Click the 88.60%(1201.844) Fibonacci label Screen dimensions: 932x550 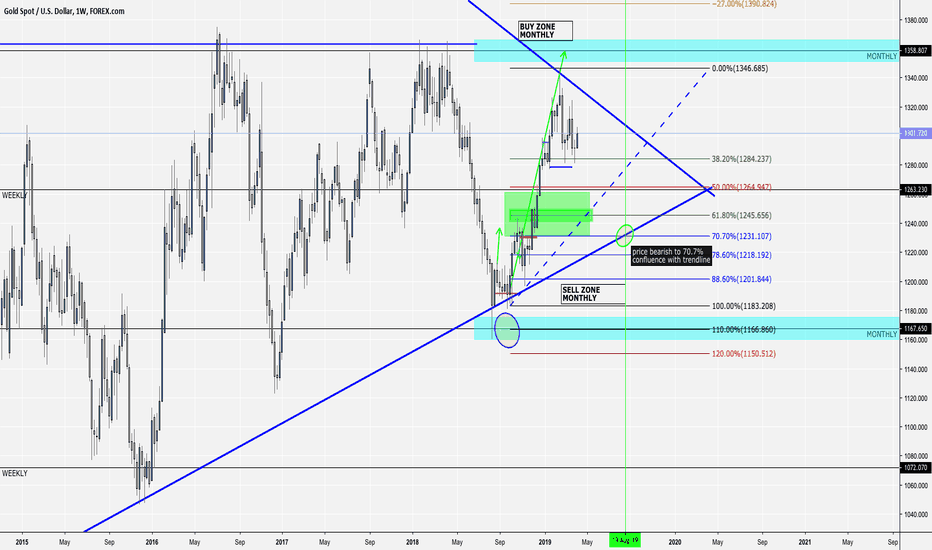[741, 279]
